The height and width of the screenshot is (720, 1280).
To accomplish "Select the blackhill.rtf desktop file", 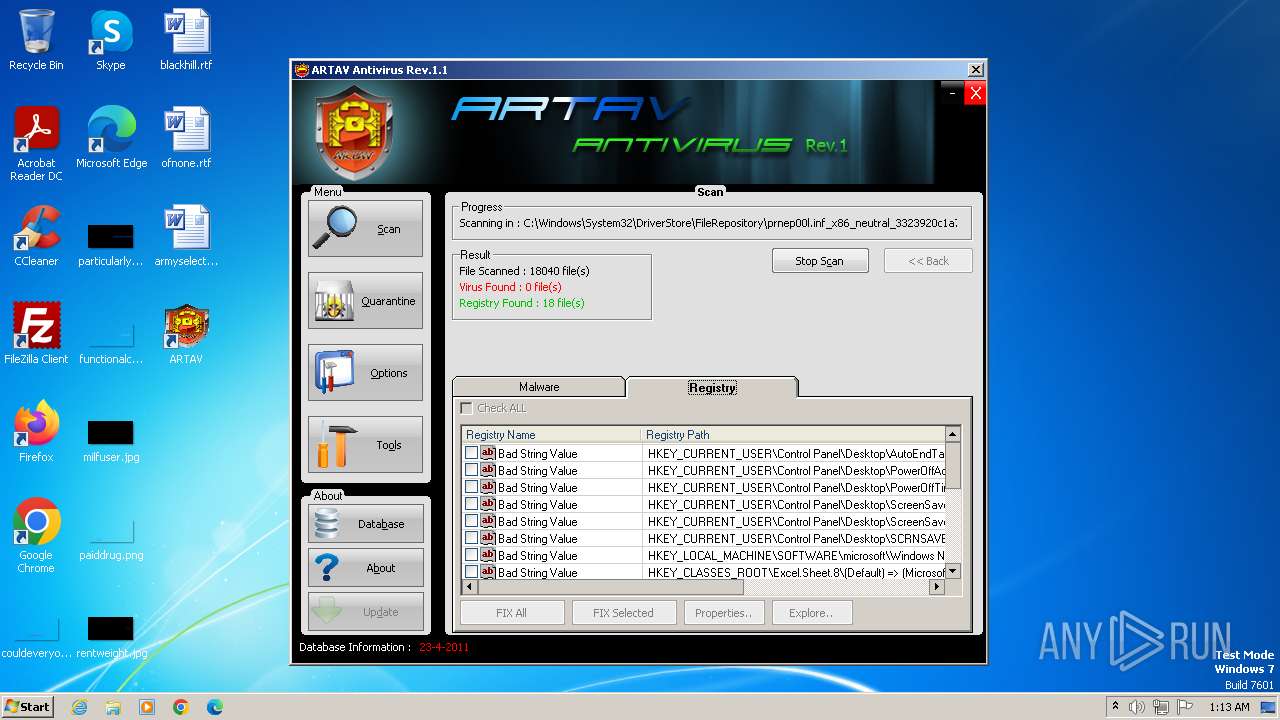I will (186, 40).
